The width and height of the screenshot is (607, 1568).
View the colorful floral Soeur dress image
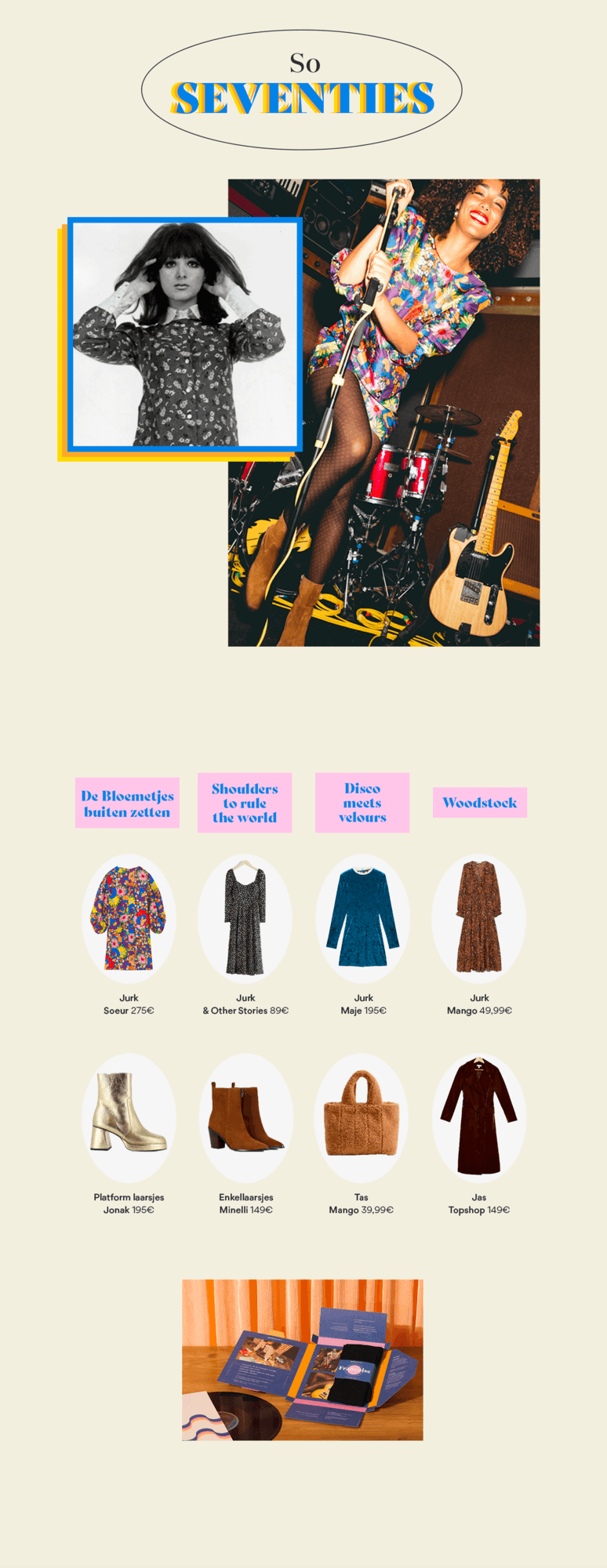129,919
